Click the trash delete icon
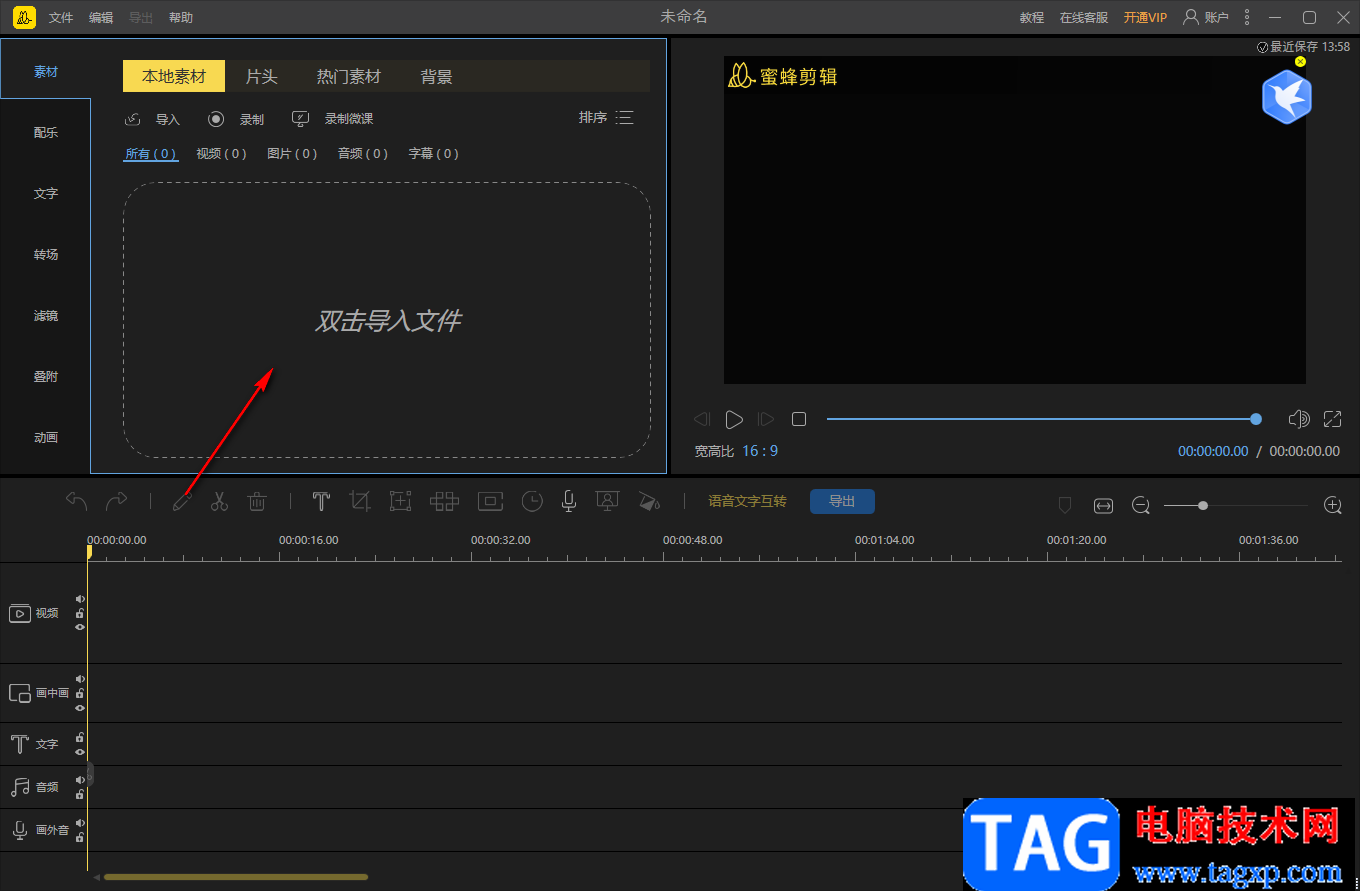 pos(257,501)
